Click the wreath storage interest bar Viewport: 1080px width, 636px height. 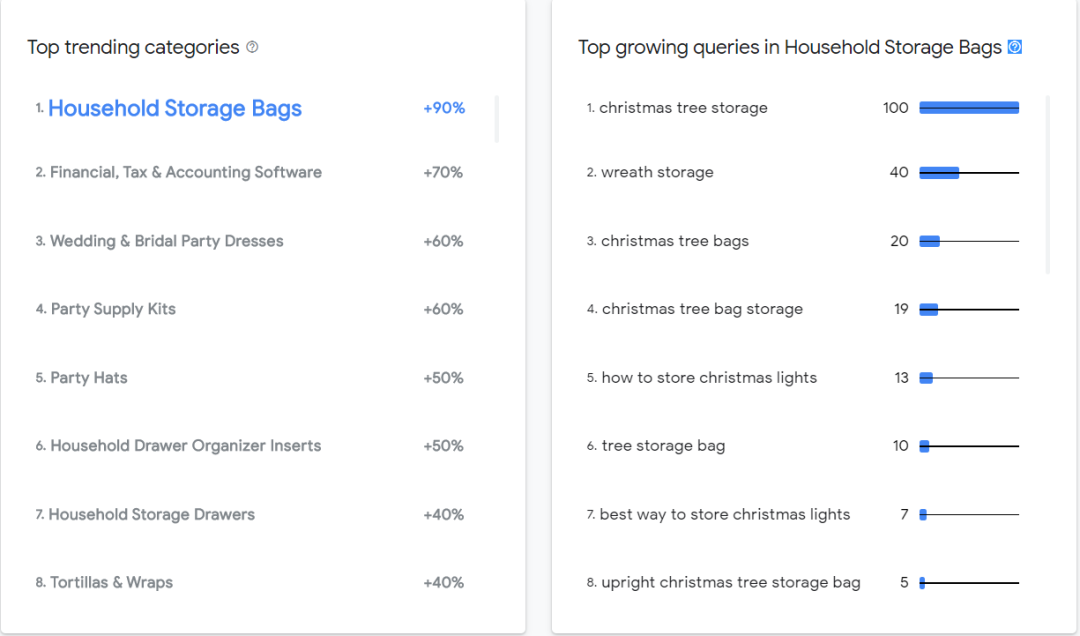click(939, 173)
